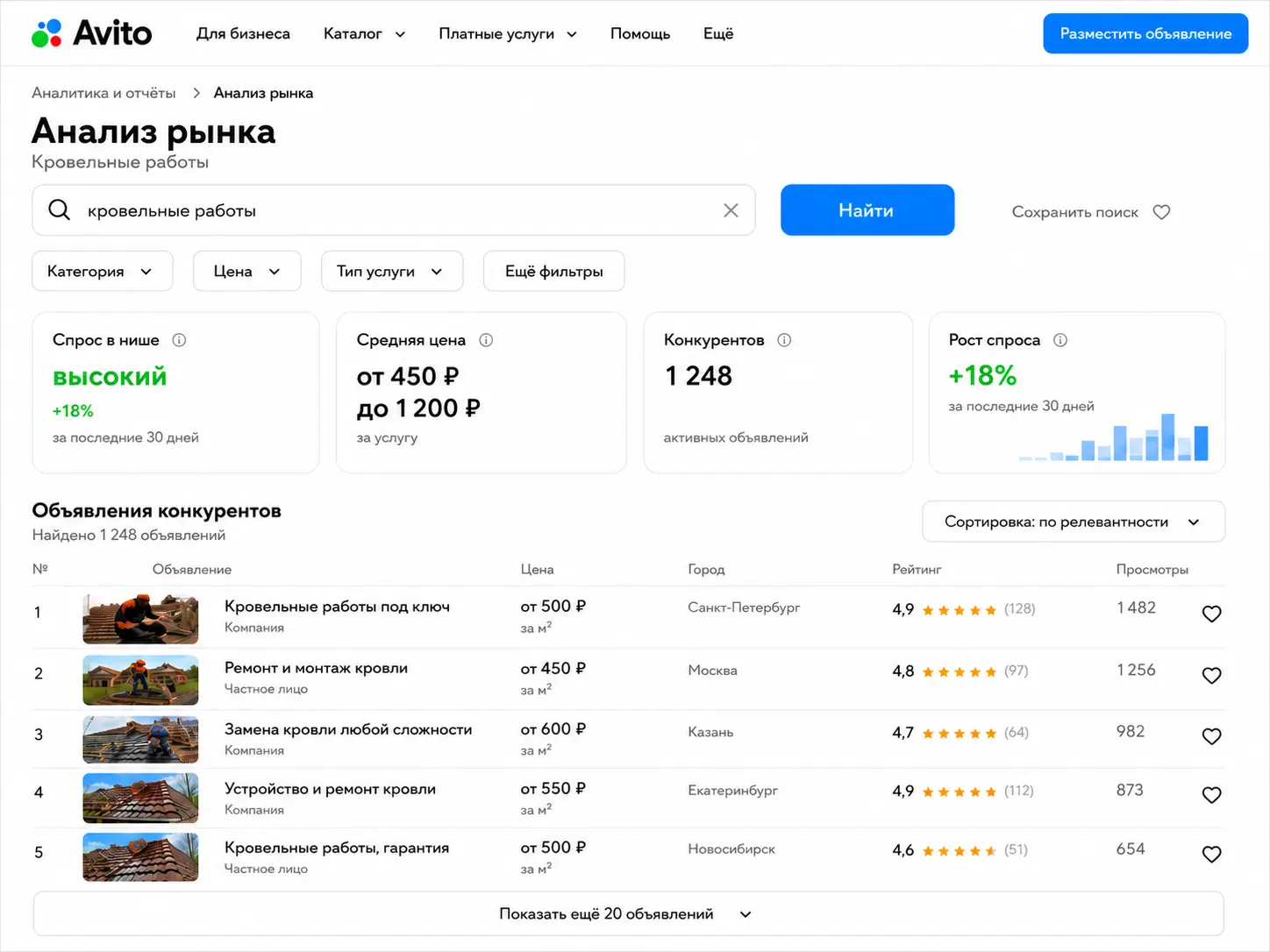Expand the Платные услуги menu
The image size is (1270, 952).
pyautogui.click(x=508, y=34)
